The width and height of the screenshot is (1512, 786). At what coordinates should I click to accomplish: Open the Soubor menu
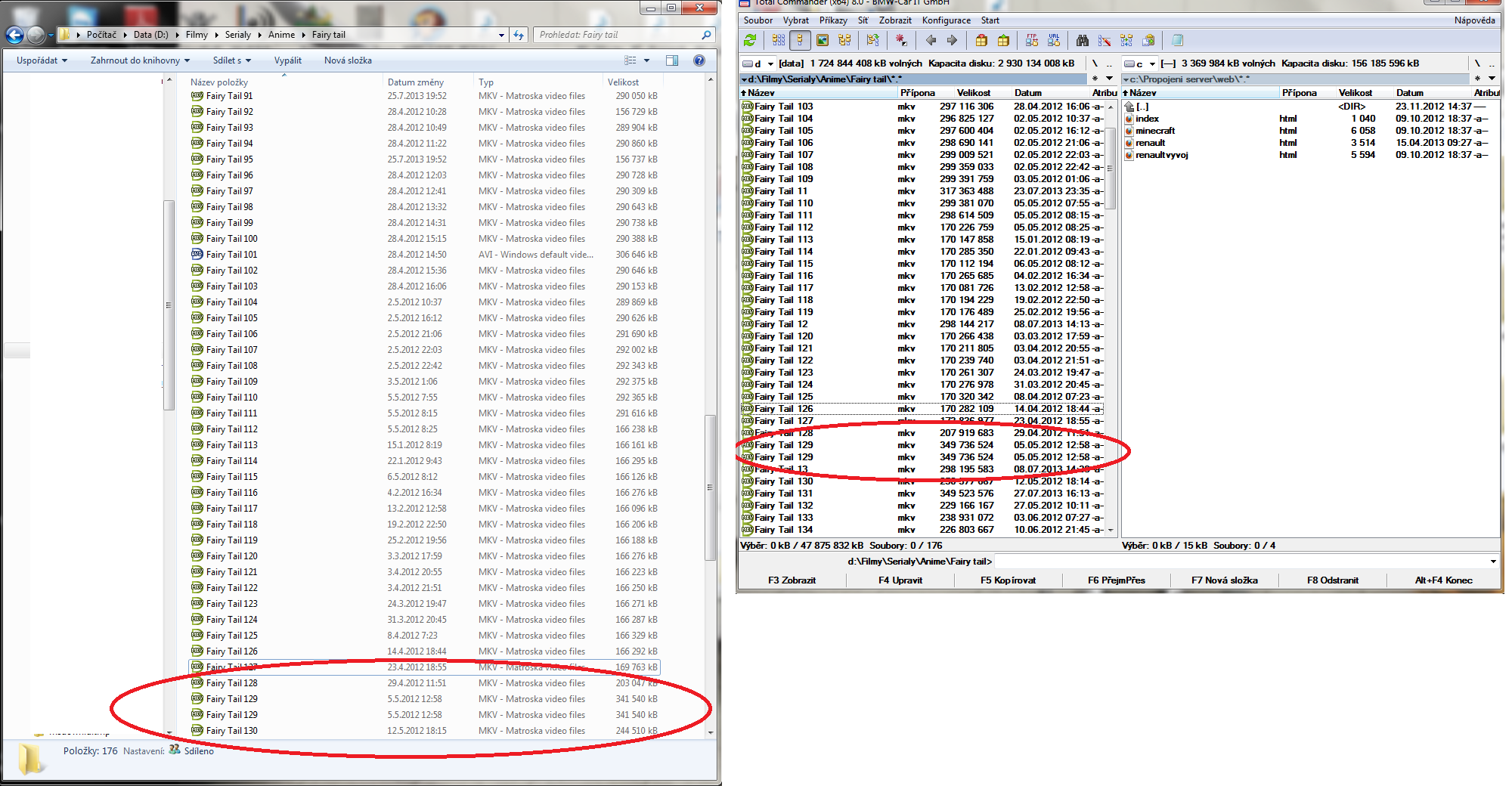[758, 20]
